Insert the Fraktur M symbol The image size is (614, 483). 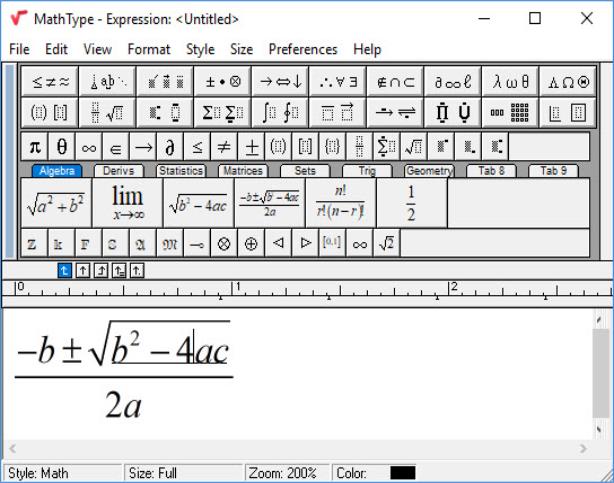[x=170, y=244]
